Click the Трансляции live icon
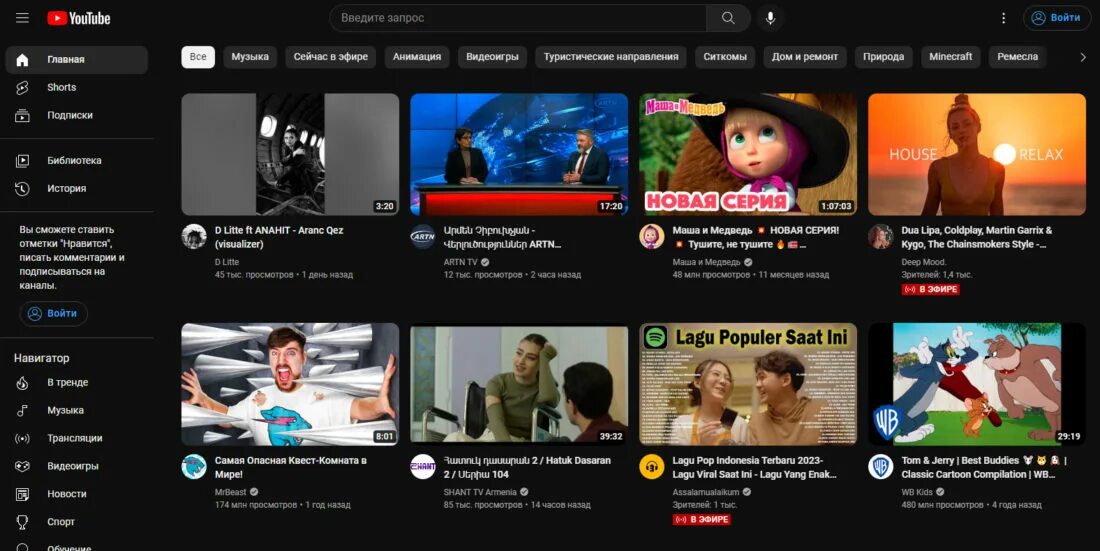This screenshot has height=551, width=1100. 22,439
